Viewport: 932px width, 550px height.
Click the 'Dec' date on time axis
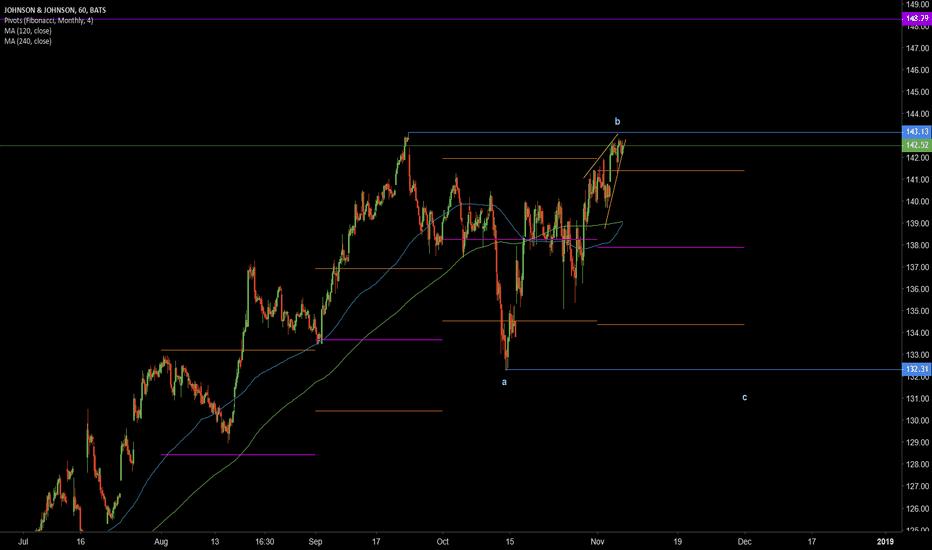tap(744, 542)
